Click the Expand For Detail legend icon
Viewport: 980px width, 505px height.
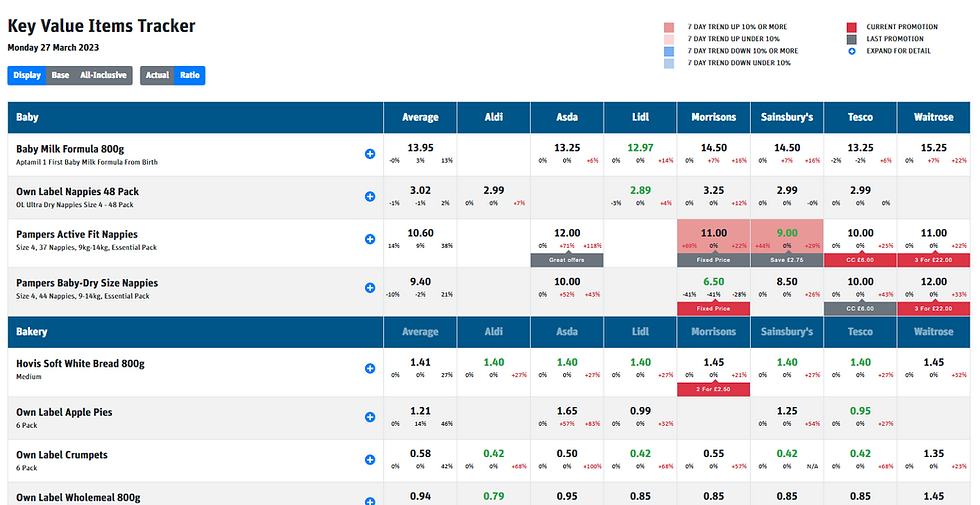tap(851, 51)
